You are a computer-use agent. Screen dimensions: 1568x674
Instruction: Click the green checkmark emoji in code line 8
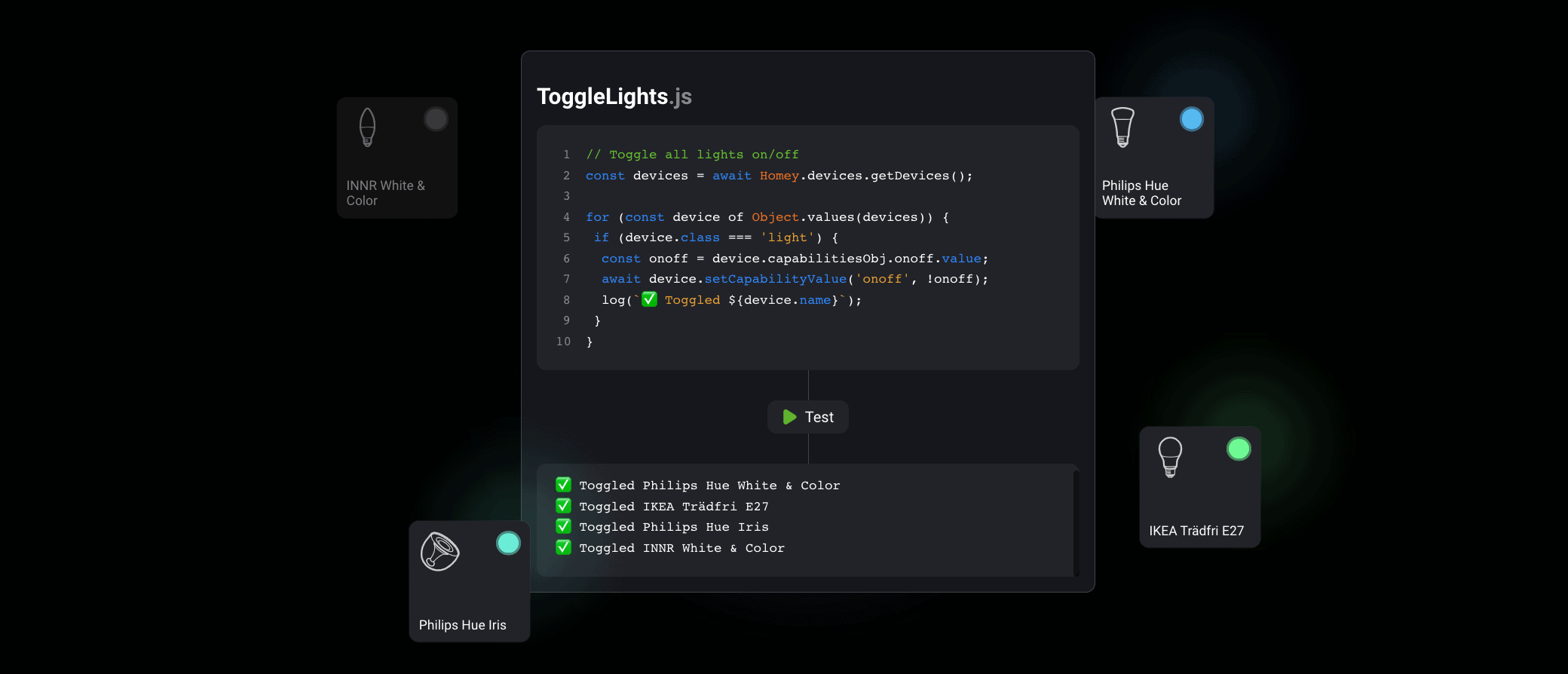649,299
